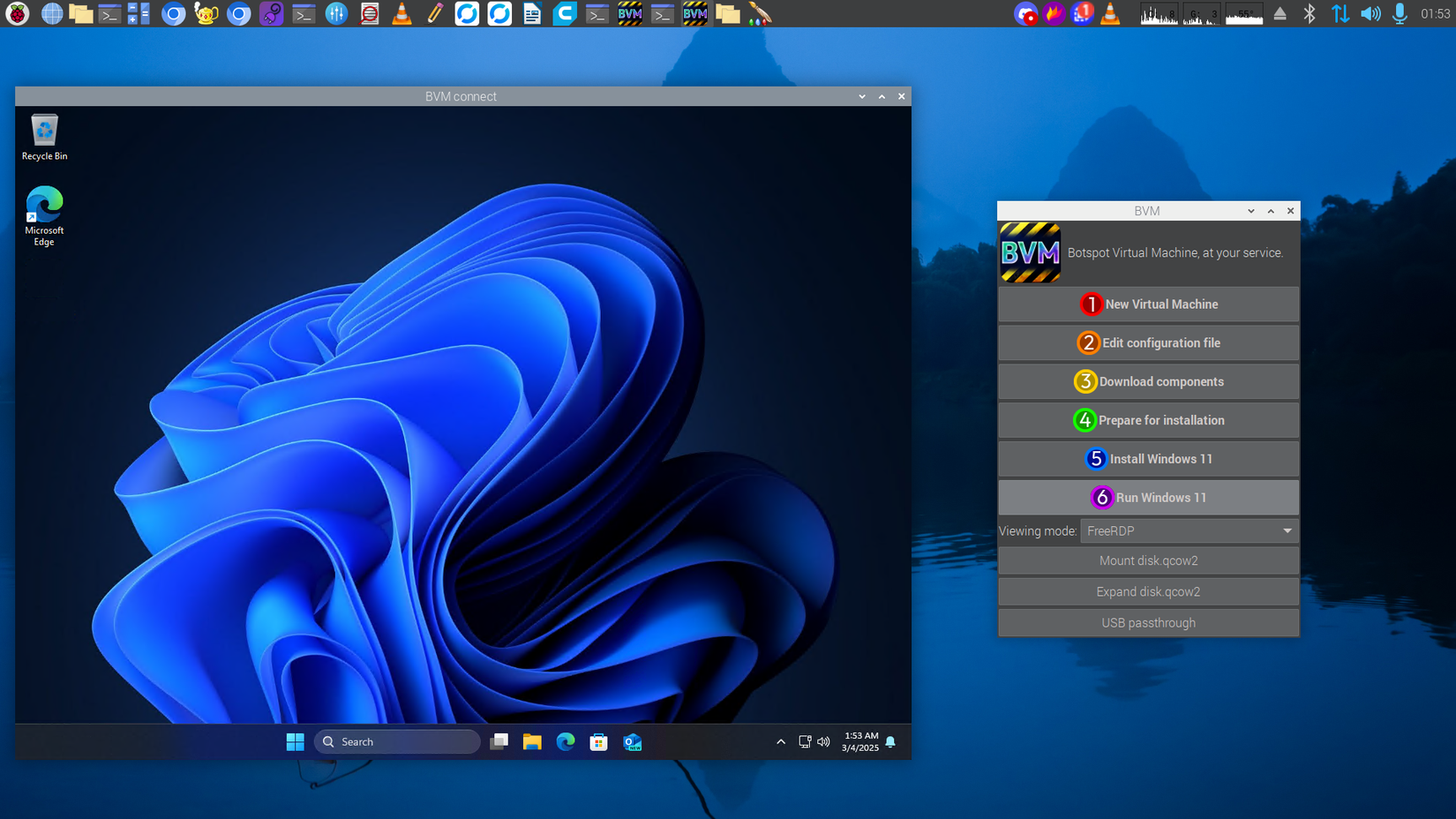Click the CPU usage monitor in the tray
Image resolution: width=1456 pixels, height=819 pixels.
point(1158,14)
